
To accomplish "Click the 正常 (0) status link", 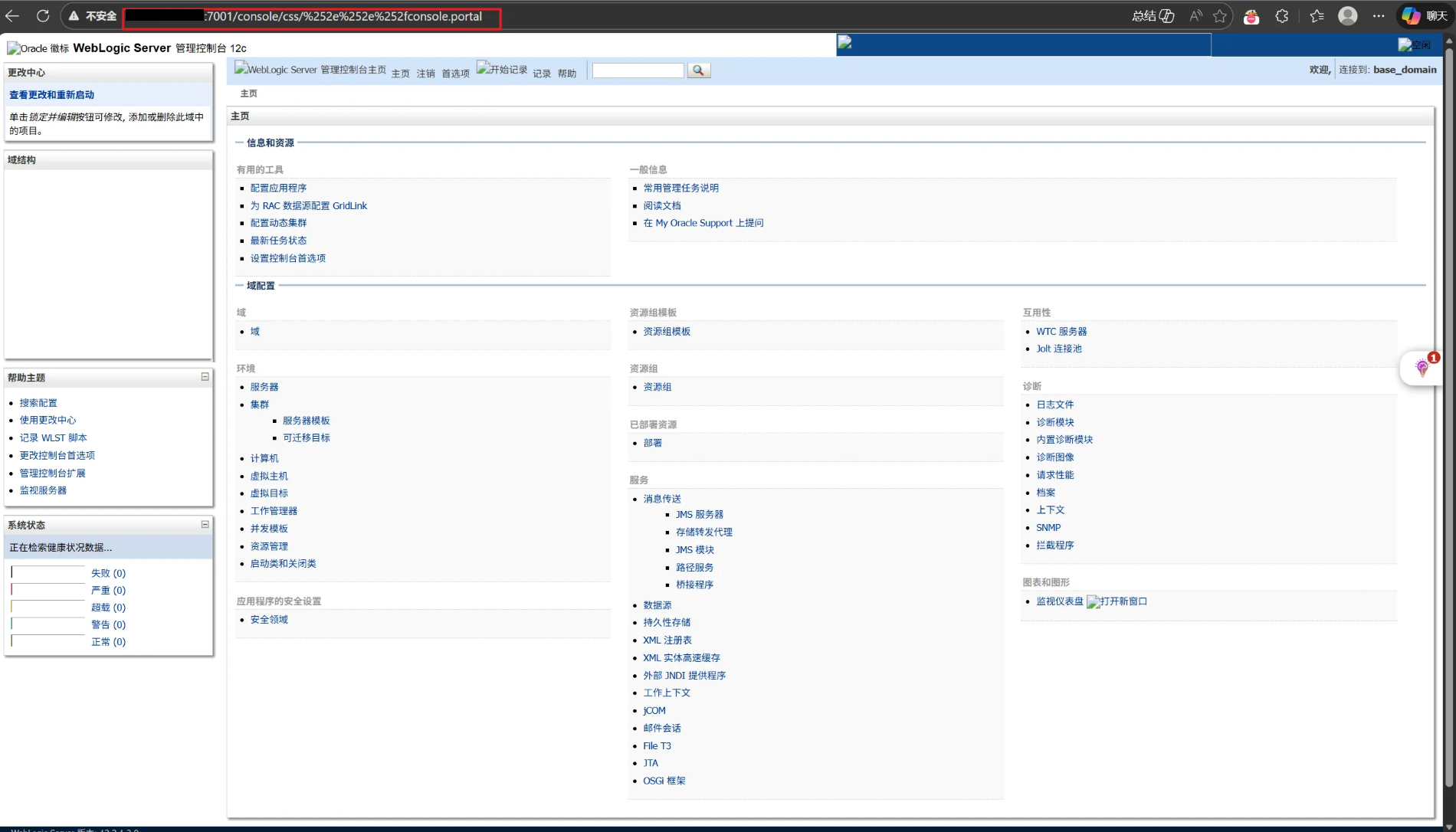I will pyautogui.click(x=108, y=642).
